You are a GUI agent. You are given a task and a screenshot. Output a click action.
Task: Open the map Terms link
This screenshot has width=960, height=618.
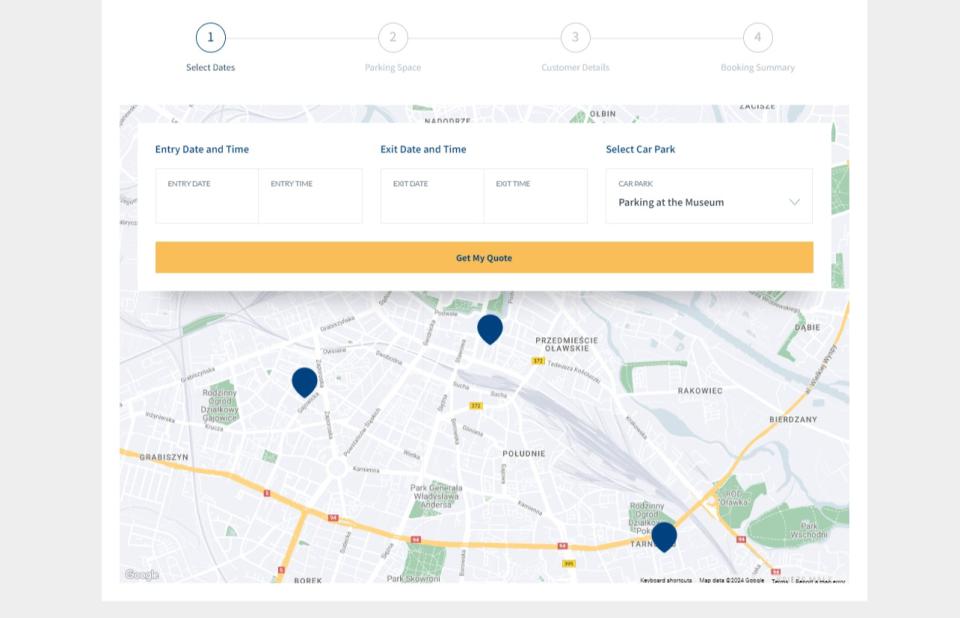coord(780,581)
